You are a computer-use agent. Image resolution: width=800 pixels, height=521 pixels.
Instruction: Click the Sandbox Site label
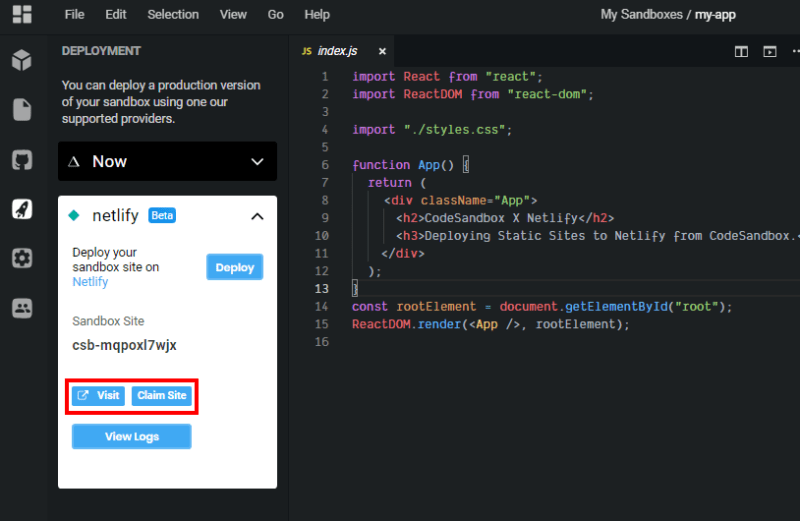pyautogui.click(x=108, y=321)
